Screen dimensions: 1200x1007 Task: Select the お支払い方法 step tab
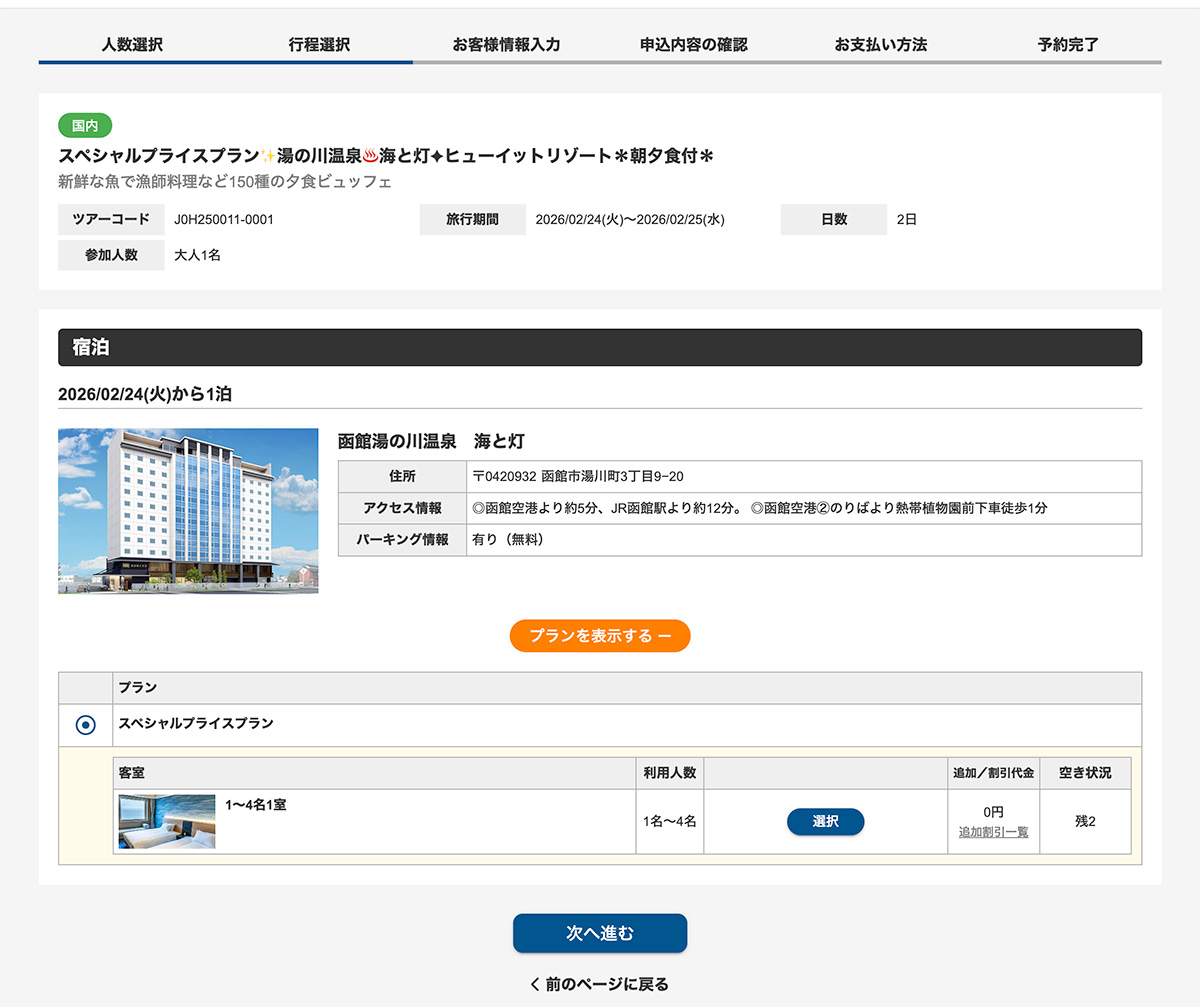point(881,45)
